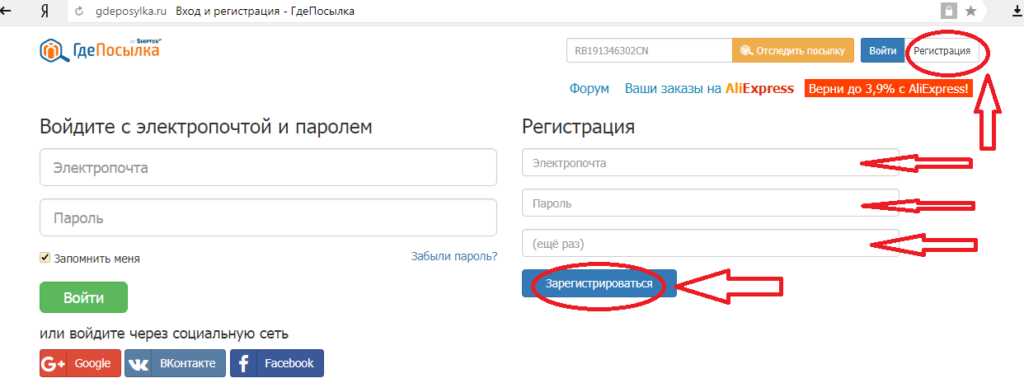The height and width of the screenshot is (378, 1024).
Task: Reload the page with the refresh icon
Action: click(x=80, y=12)
